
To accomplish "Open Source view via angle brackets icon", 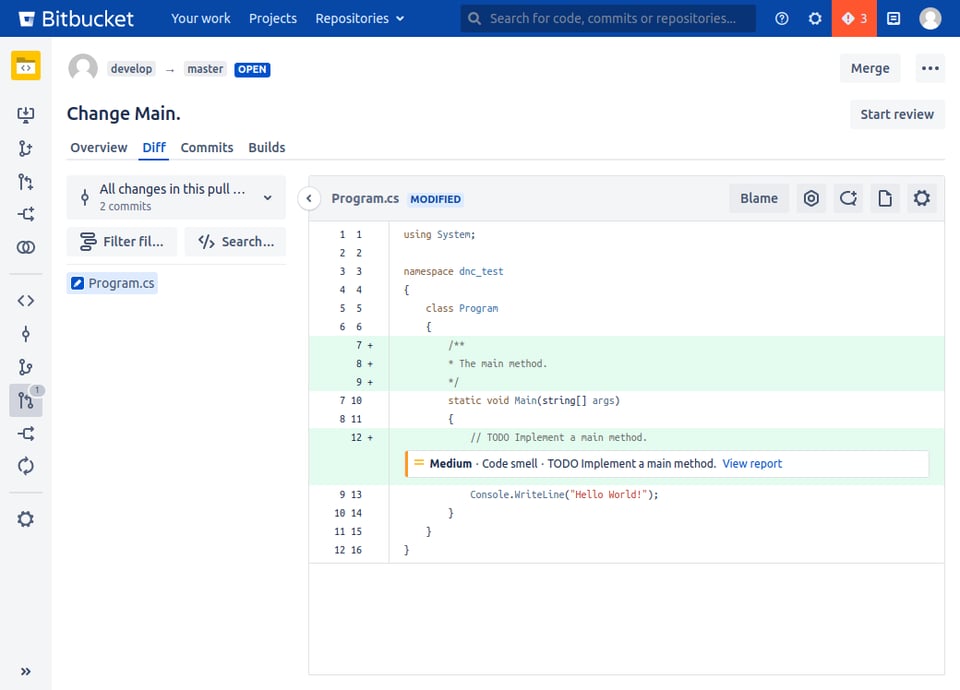I will coord(26,301).
